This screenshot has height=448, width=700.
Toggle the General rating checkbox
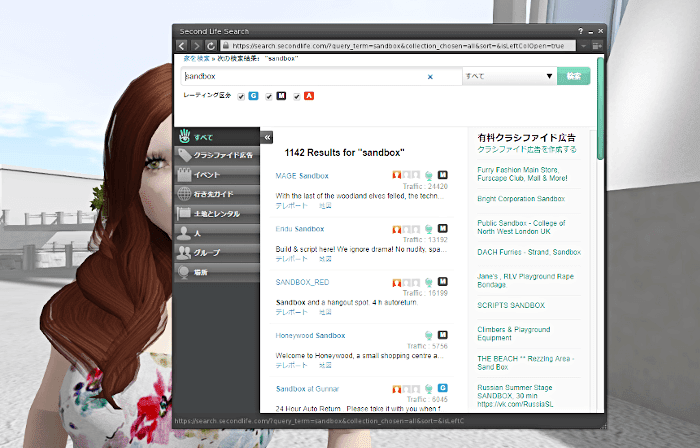241,96
